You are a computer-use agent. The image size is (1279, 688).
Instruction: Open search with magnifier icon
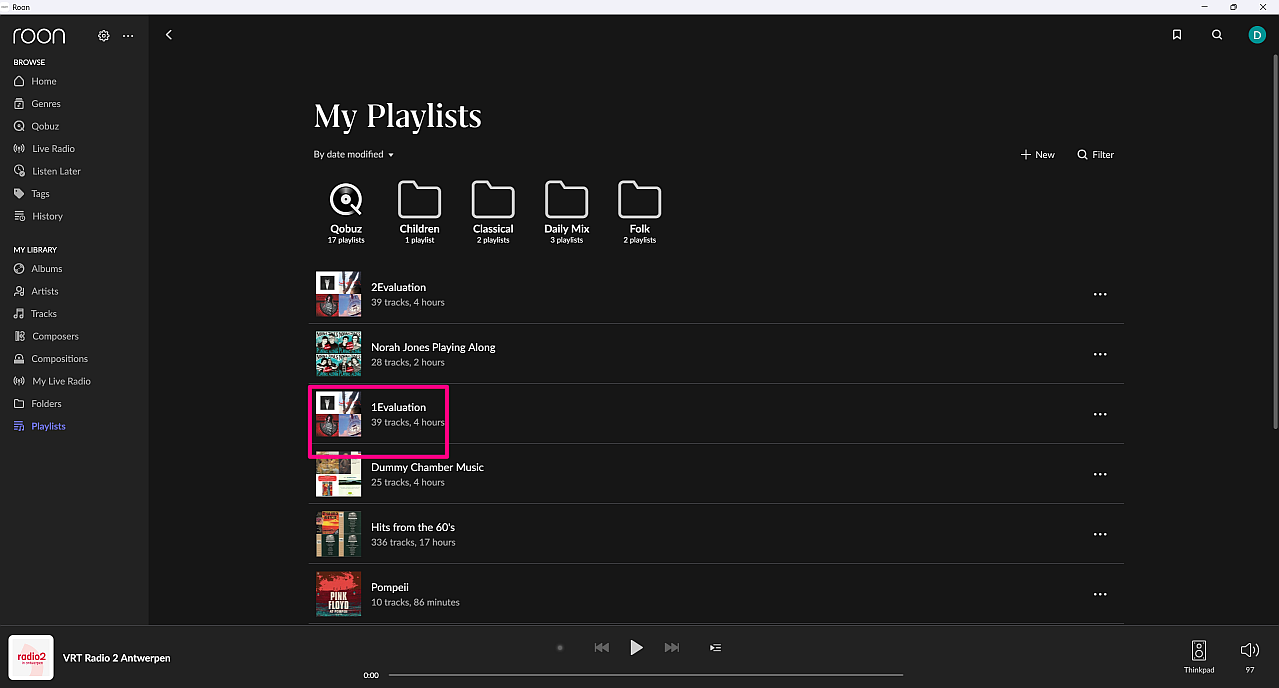[1217, 35]
